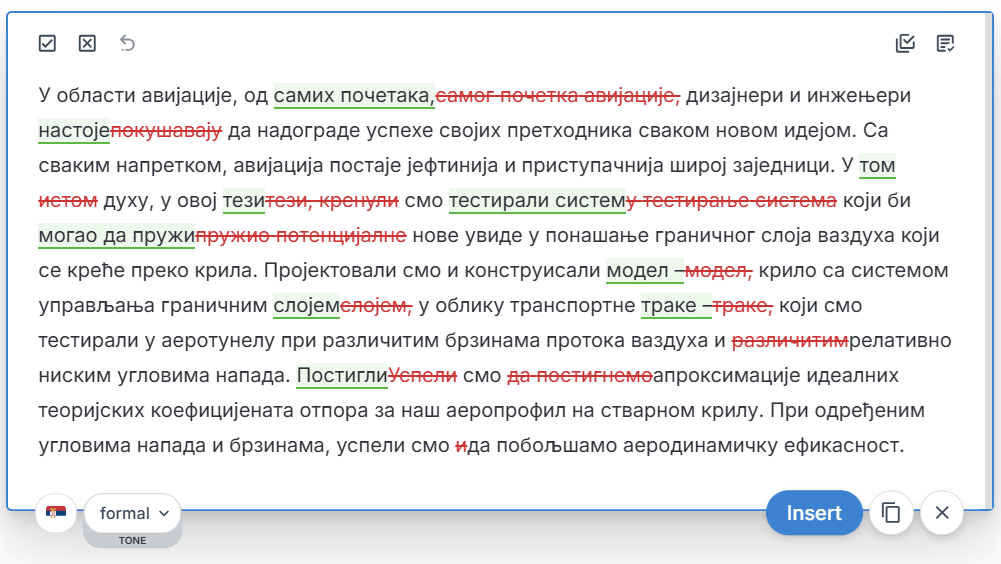Viewport: 1001px width, 564px height.
Task: Expand the formal tone dropdown
Action: pos(133,513)
